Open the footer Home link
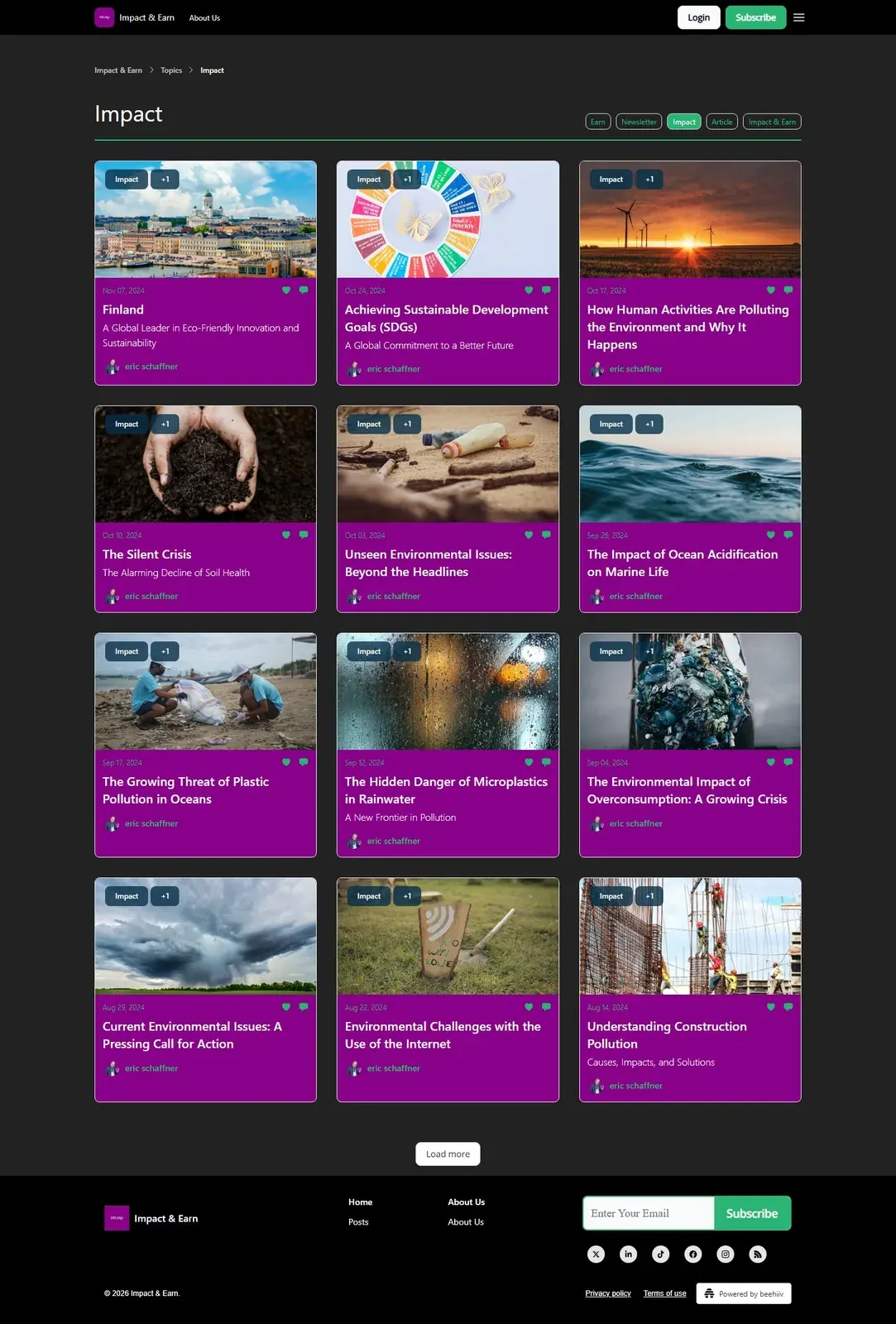896x1324 pixels. pyautogui.click(x=360, y=1202)
